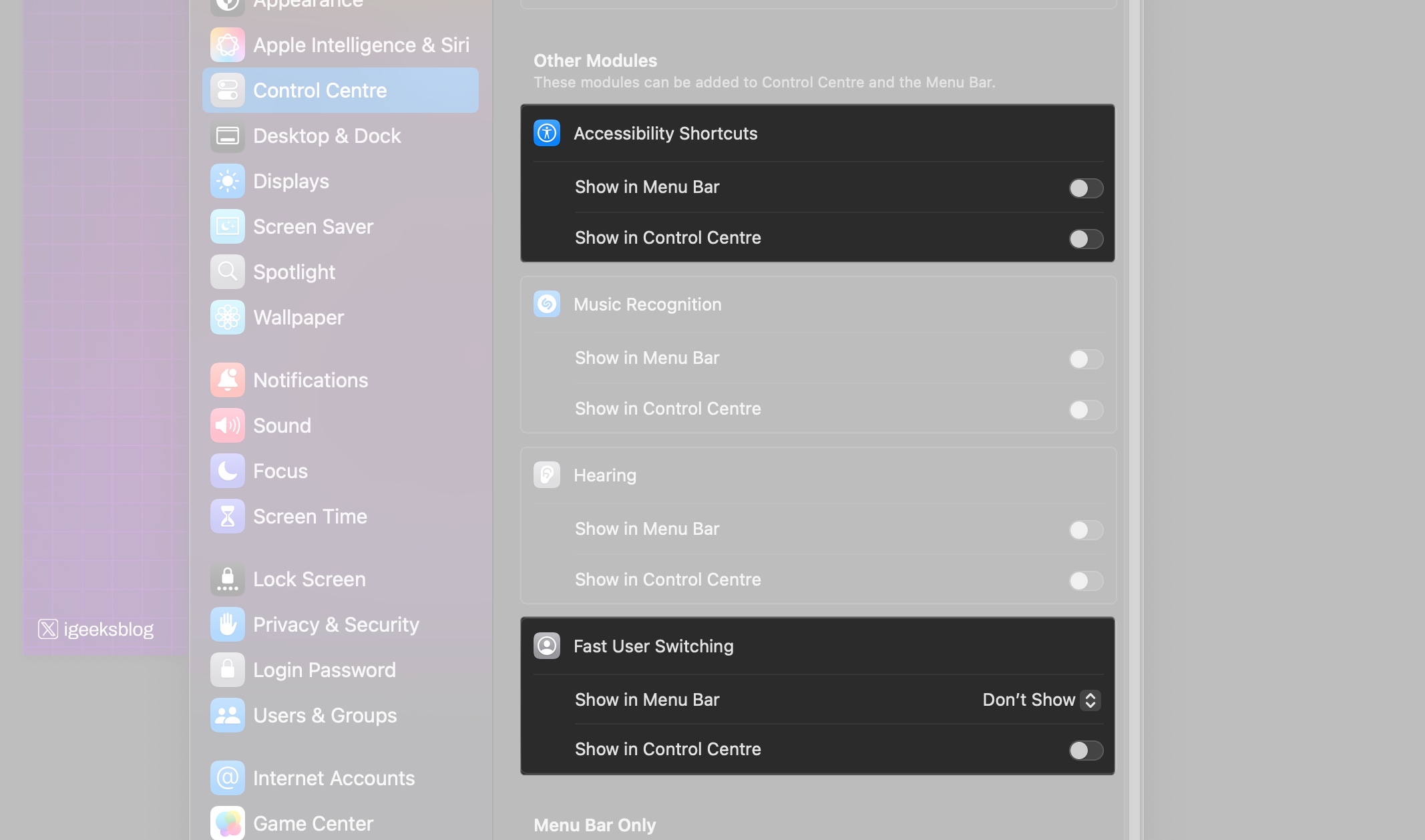Select the Control Centre icon in the sidebar
This screenshot has width=1425, height=840.
[228, 90]
